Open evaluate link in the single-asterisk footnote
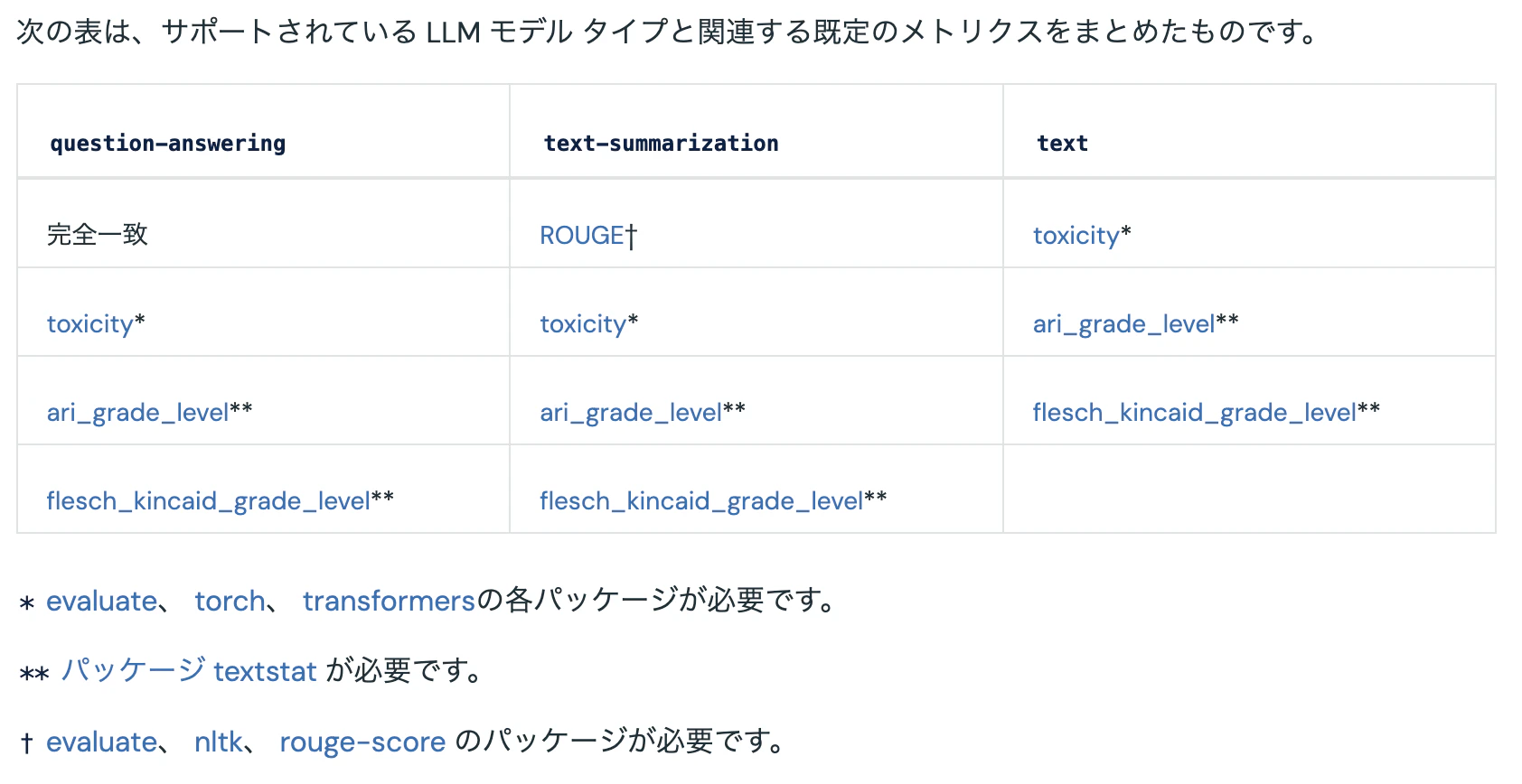Viewport: 1522px width, 784px height. coord(102,601)
